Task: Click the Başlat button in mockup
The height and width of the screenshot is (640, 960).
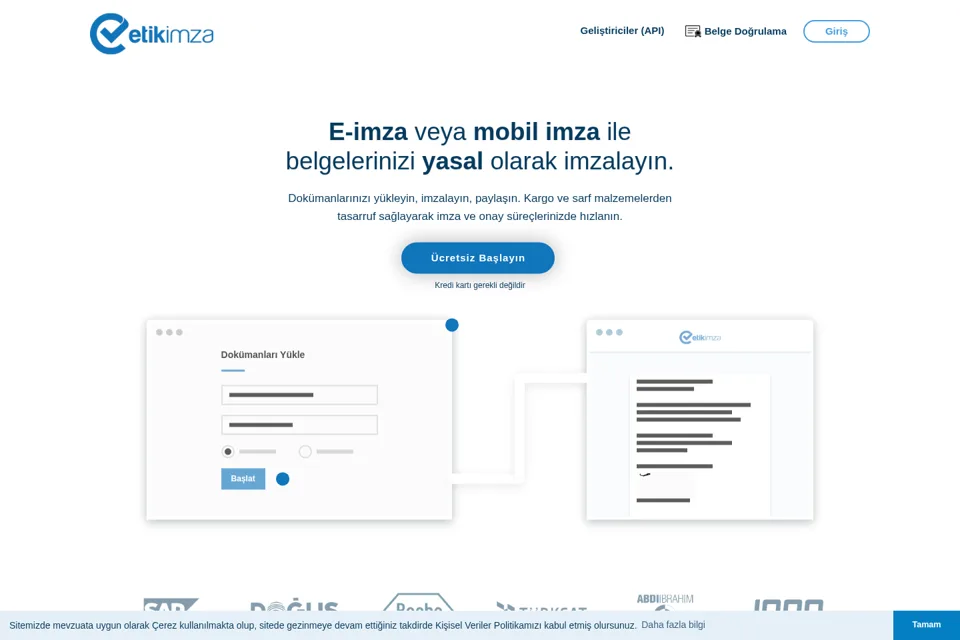Action: [243, 479]
